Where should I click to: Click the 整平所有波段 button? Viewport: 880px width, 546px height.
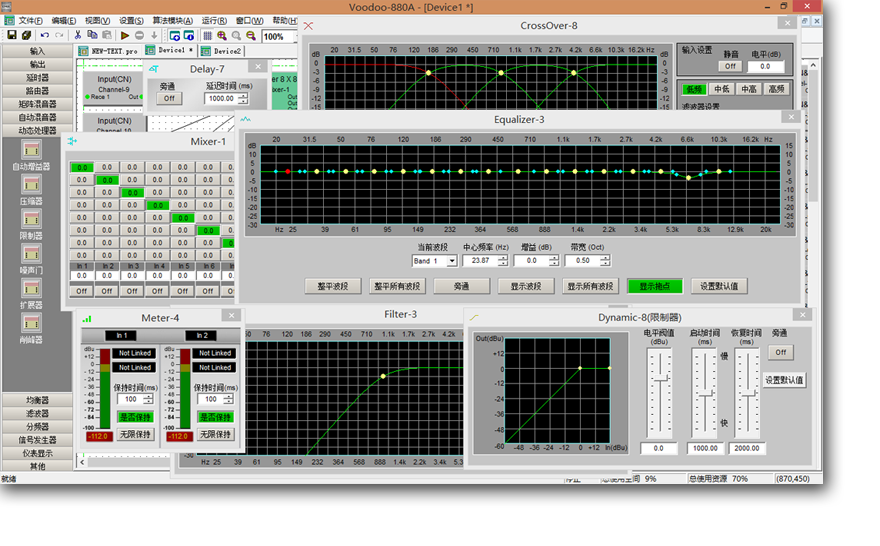point(397,286)
